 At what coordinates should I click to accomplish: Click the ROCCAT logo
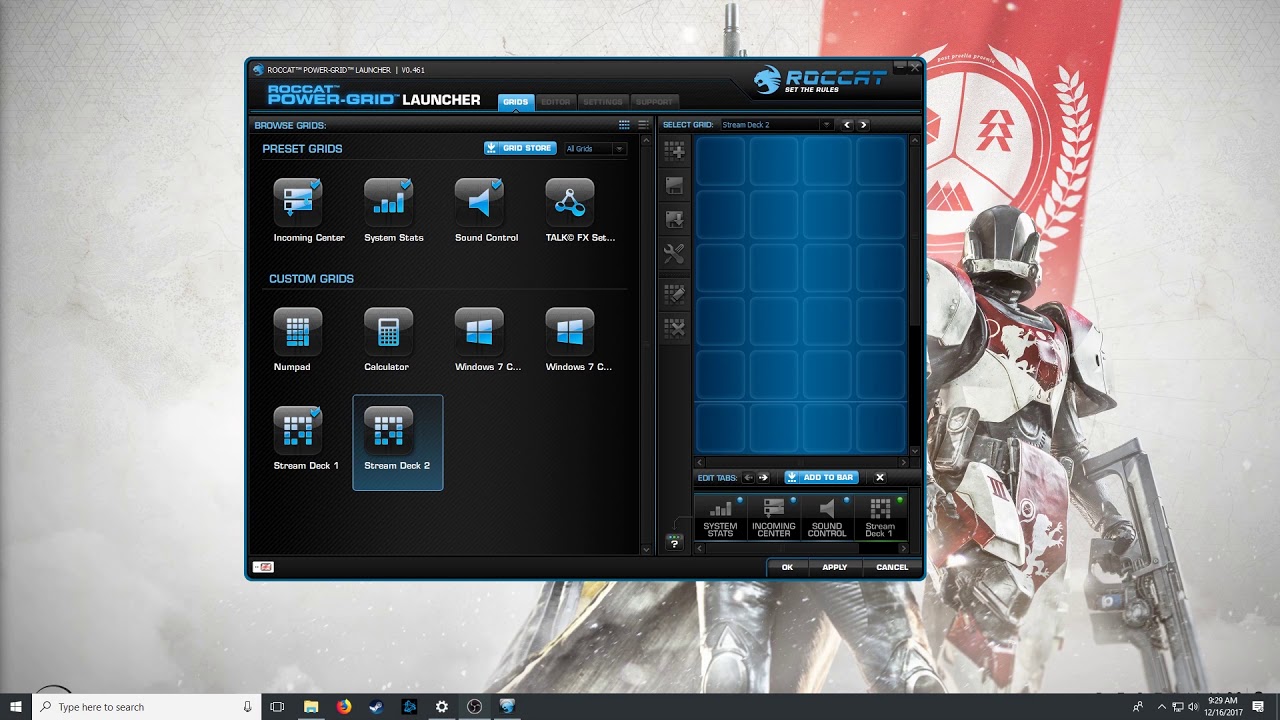[x=820, y=80]
